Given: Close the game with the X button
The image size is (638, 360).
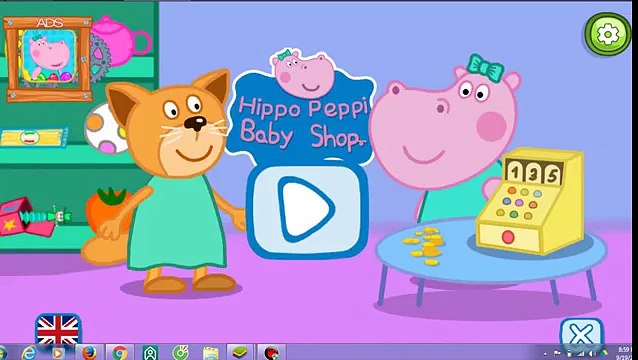Looking at the screenshot, I should coord(581,332).
